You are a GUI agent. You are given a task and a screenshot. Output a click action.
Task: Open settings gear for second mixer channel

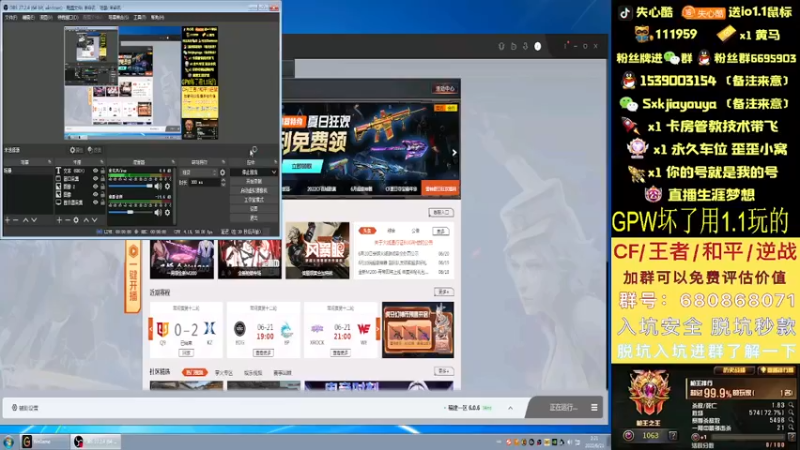[167, 212]
